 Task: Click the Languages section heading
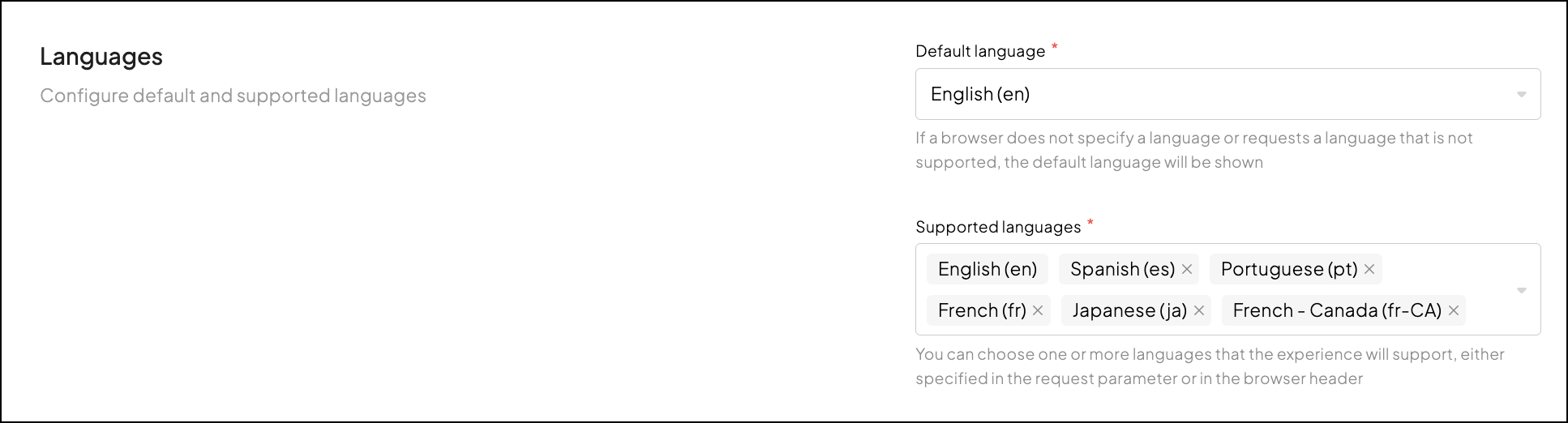[x=101, y=57]
